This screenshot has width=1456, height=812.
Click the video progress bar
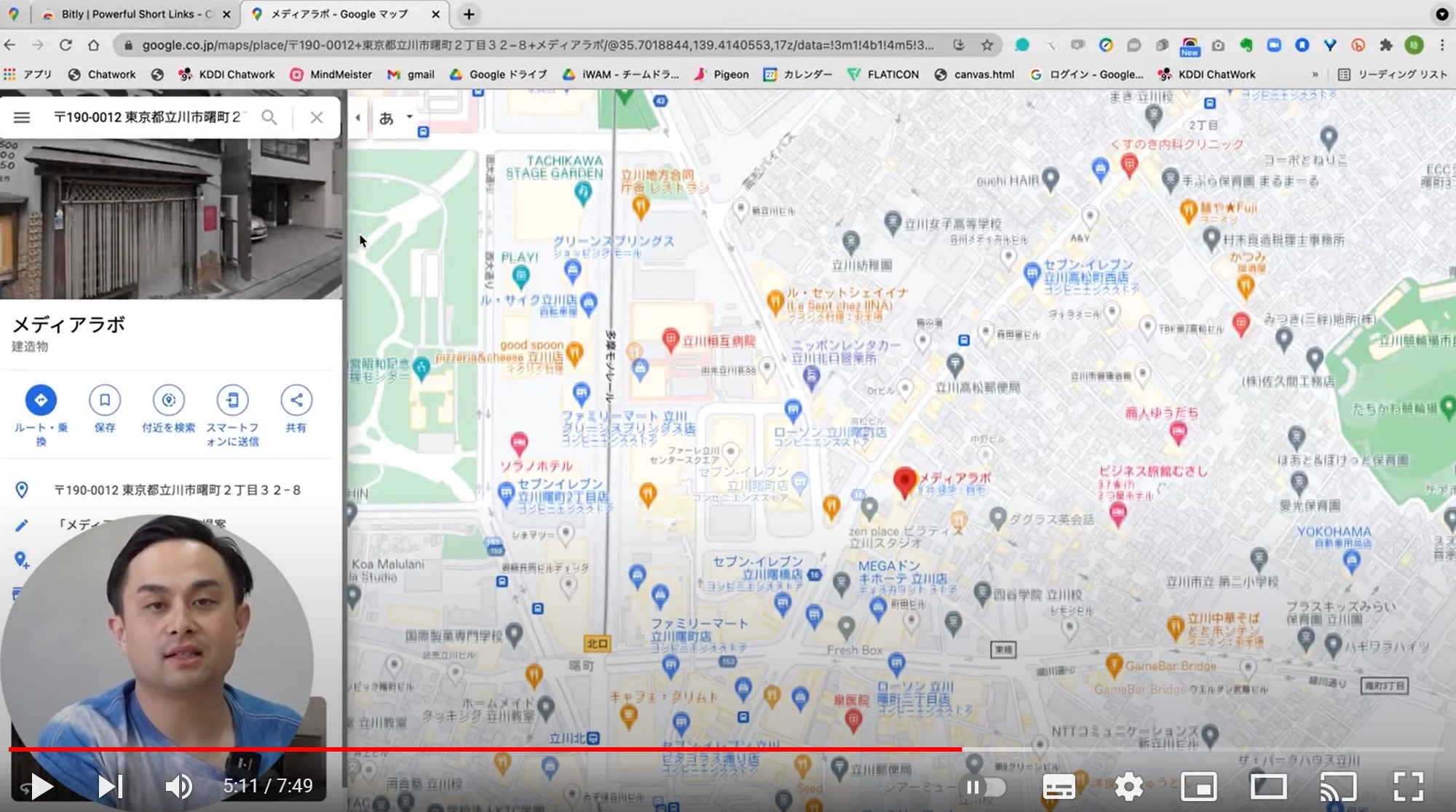726,749
